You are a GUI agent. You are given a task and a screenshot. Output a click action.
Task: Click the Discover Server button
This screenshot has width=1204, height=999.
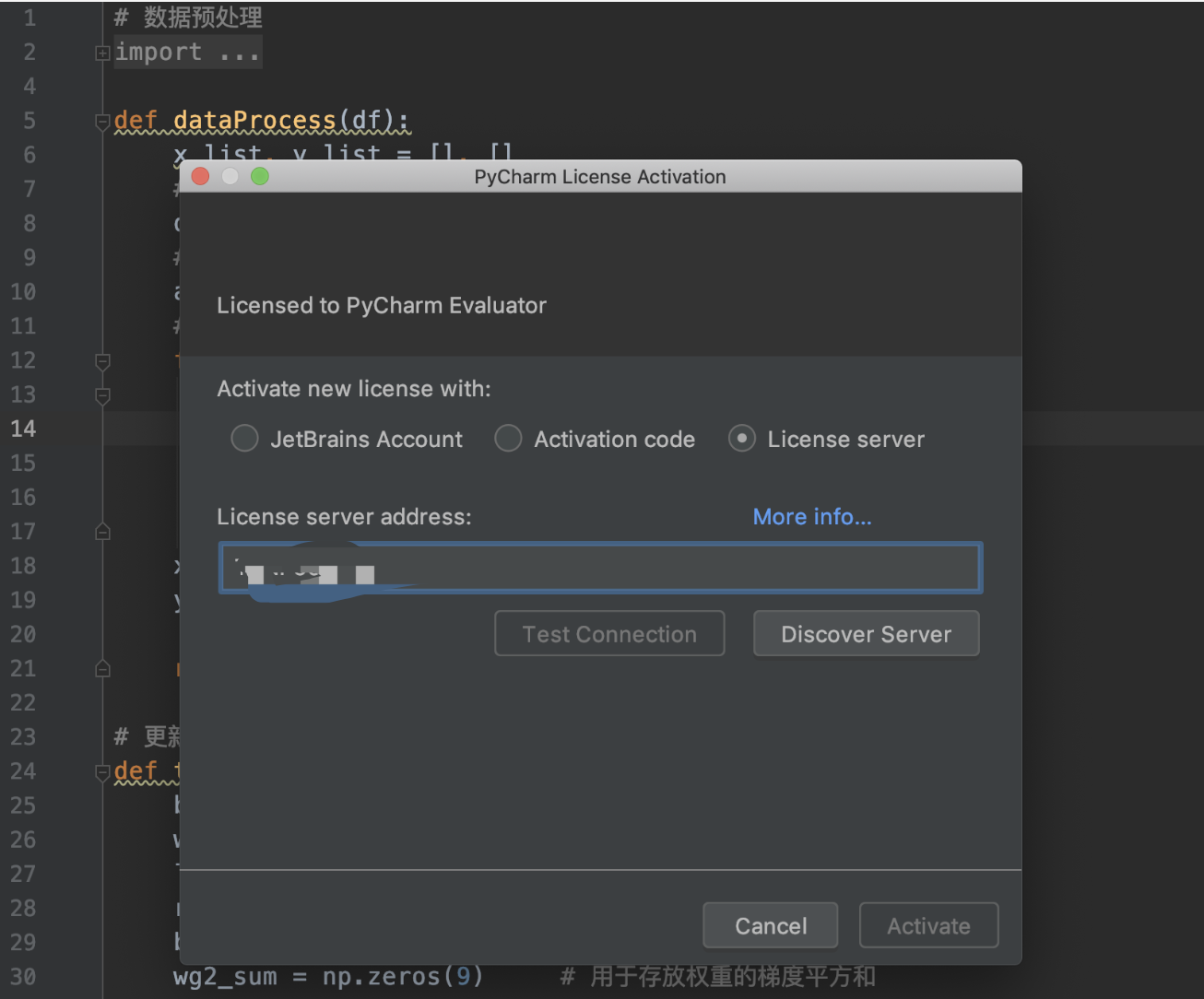pos(865,633)
